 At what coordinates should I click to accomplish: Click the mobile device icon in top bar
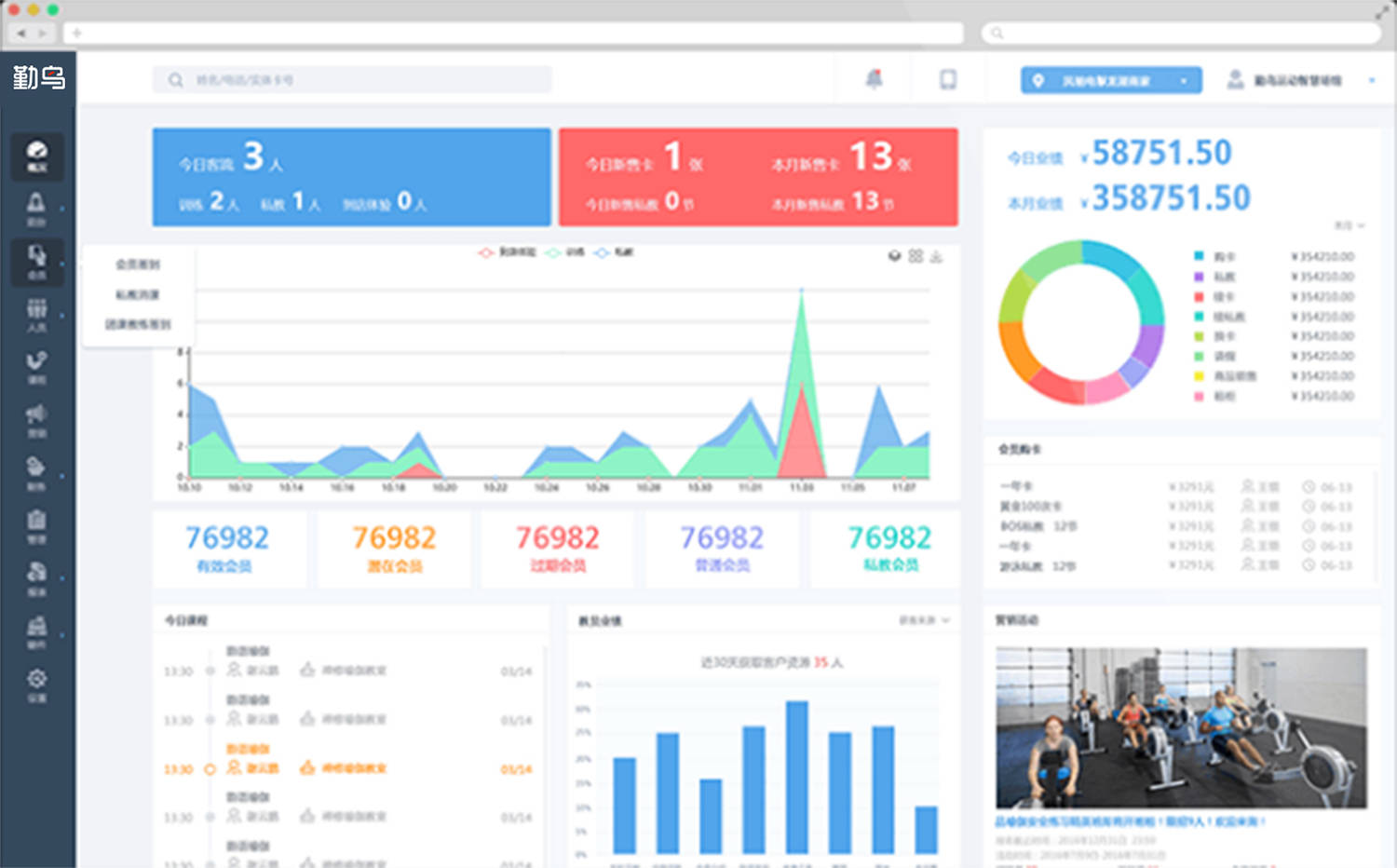(948, 80)
